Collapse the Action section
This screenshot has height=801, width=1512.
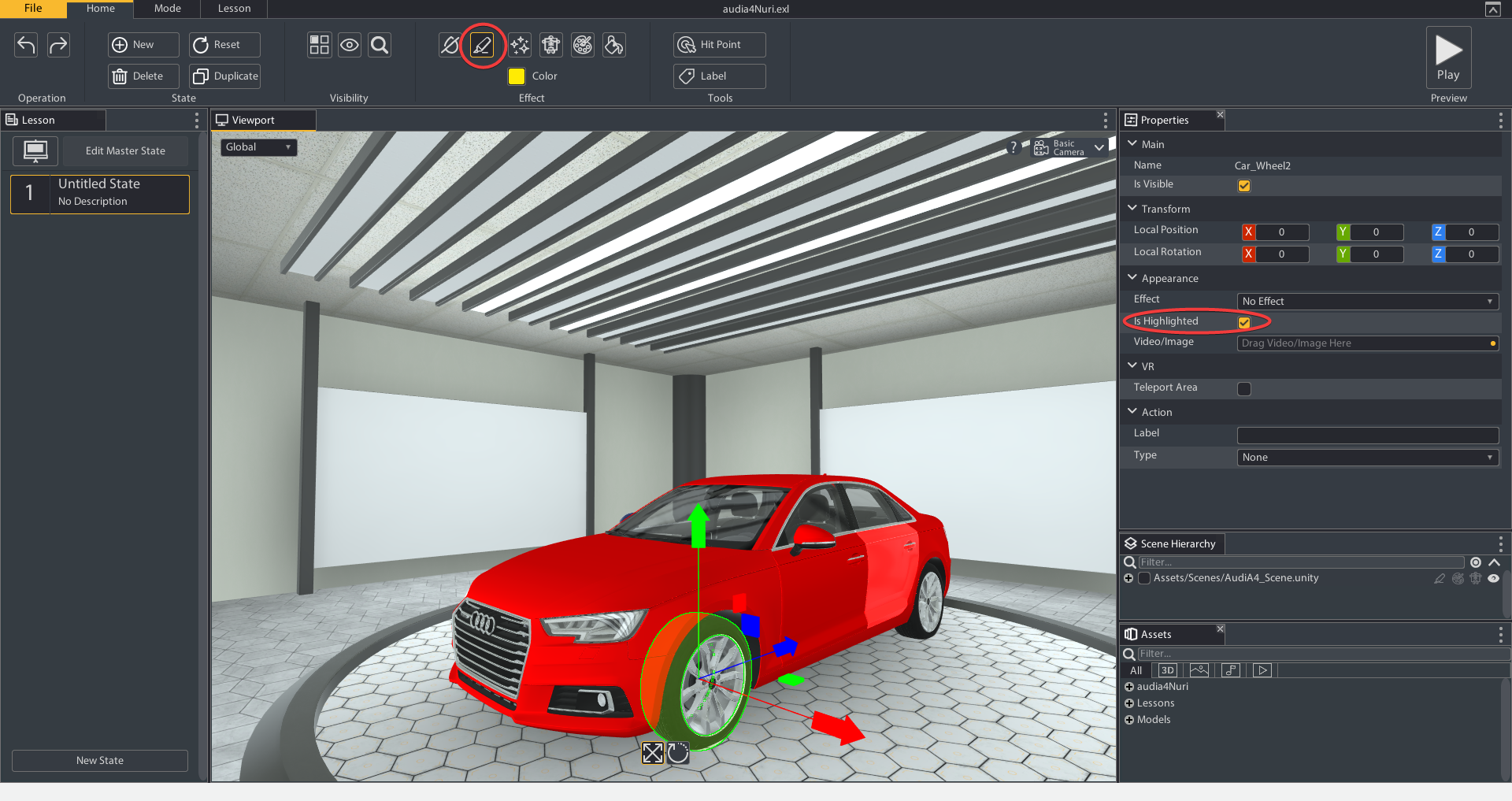coord(1132,412)
